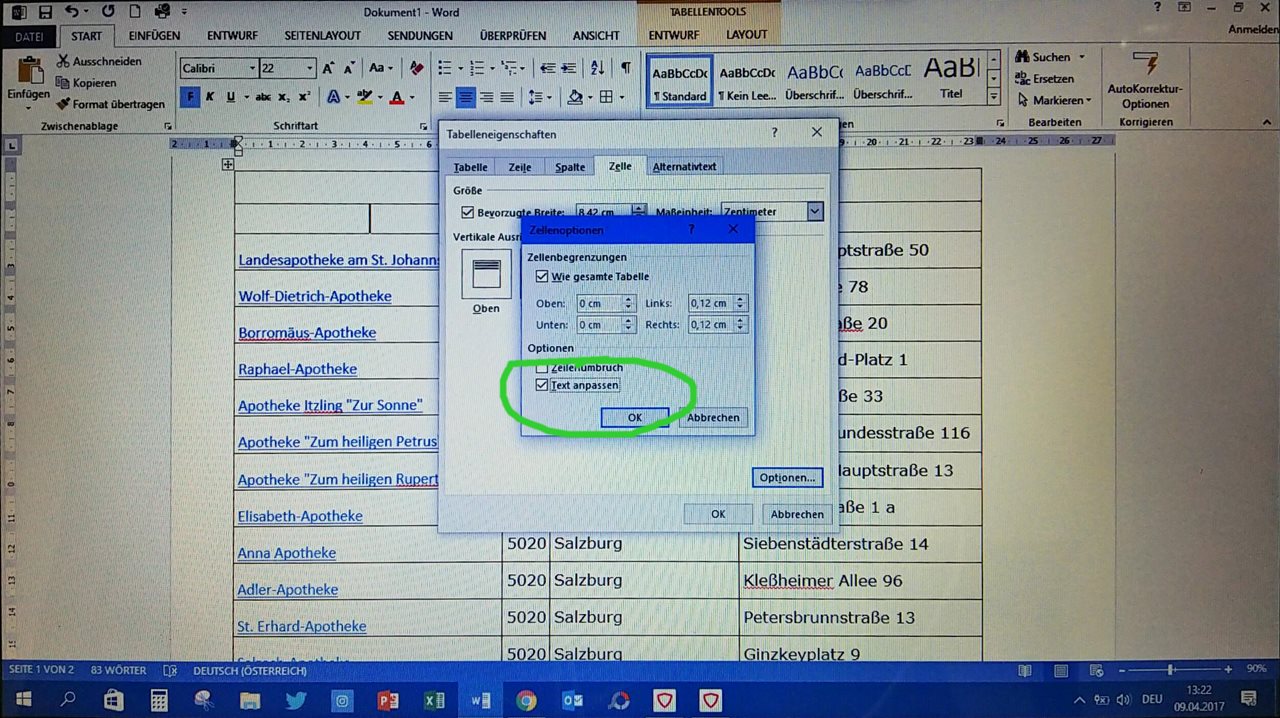Screen dimensions: 1280x718
Task: Click the Undo arrow icon
Action: click(x=71, y=13)
